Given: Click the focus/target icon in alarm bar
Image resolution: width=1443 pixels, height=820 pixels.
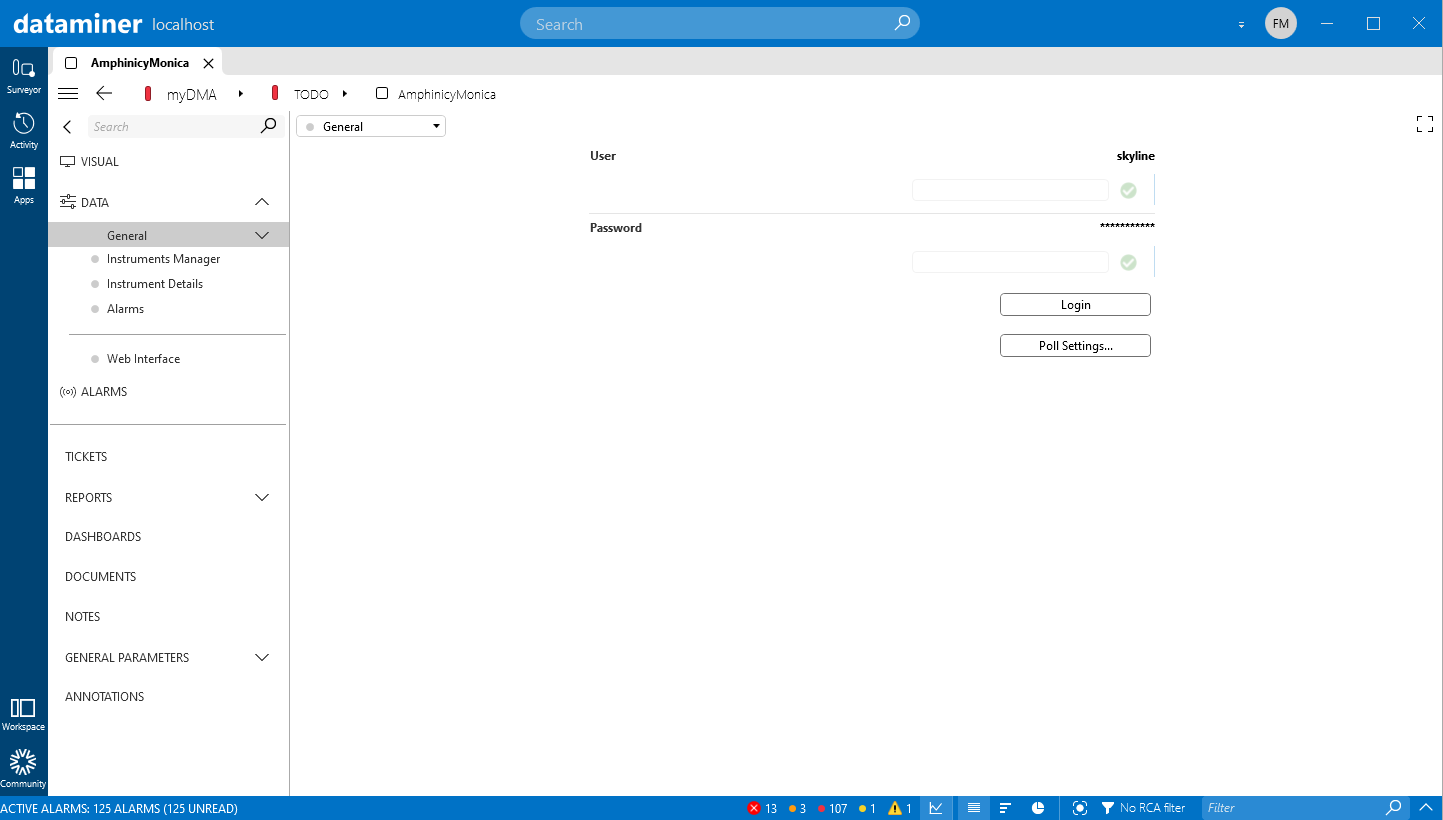Looking at the screenshot, I should 1079,808.
